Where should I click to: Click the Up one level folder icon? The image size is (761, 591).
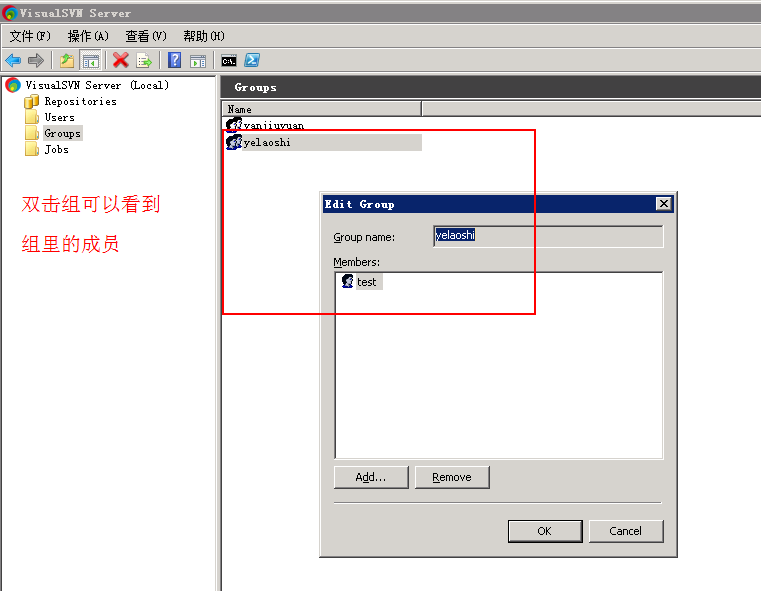pyautogui.click(x=67, y=61)
